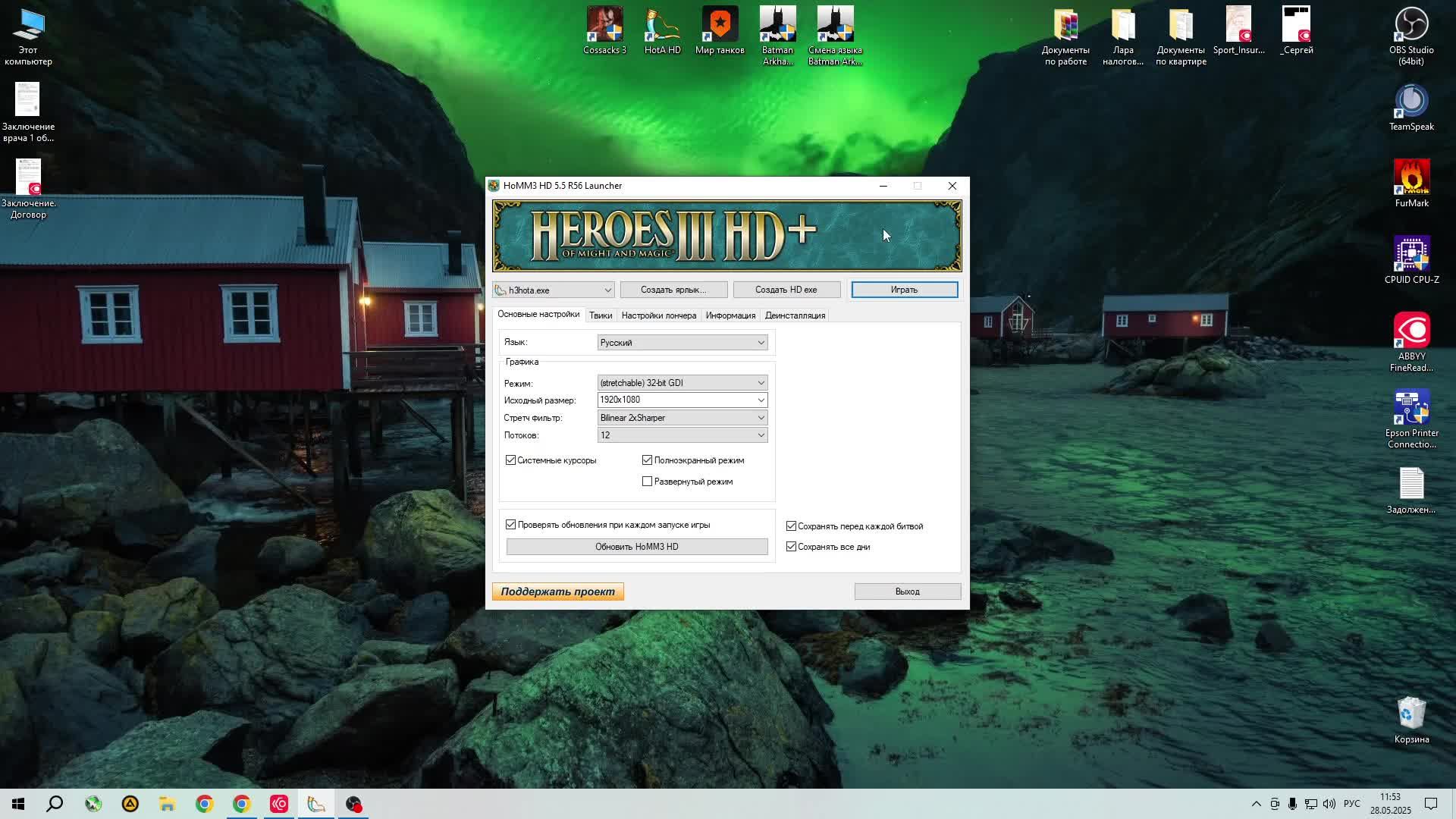Switch to Основные настройки tab
1456x819 pixels.
538,314
